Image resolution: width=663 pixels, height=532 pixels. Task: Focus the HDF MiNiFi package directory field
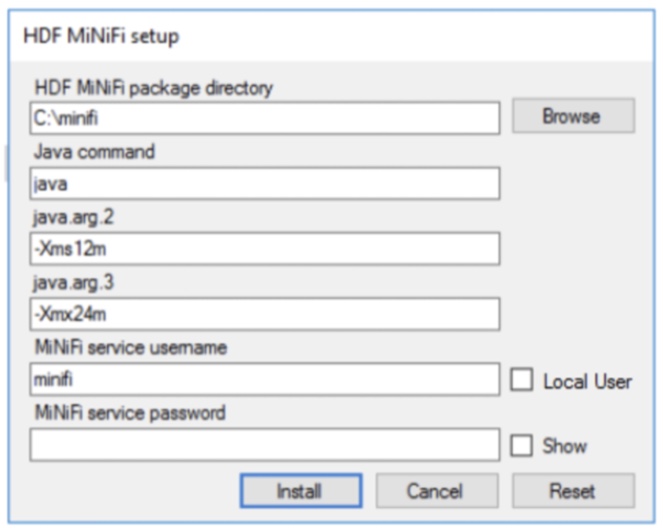click(264, 119)
